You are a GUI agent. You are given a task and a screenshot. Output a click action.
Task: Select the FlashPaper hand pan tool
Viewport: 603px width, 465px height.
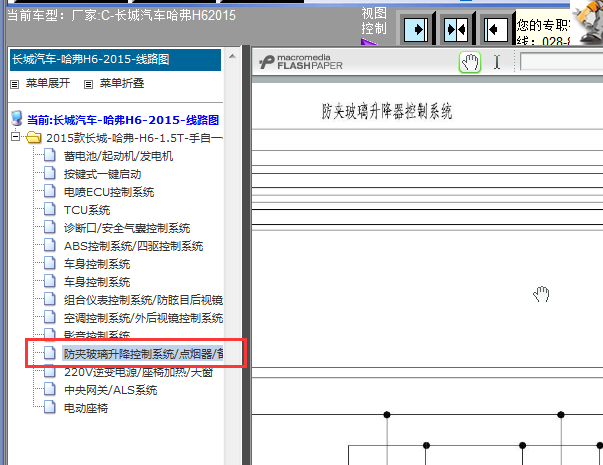tap(470, 62)
